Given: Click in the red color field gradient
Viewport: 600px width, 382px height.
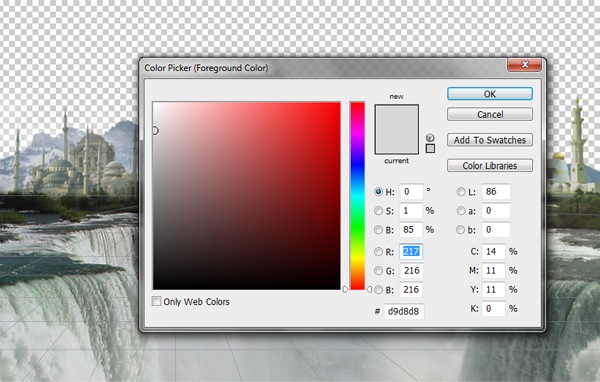Looking at the screenshot, I should pos(246,196).
